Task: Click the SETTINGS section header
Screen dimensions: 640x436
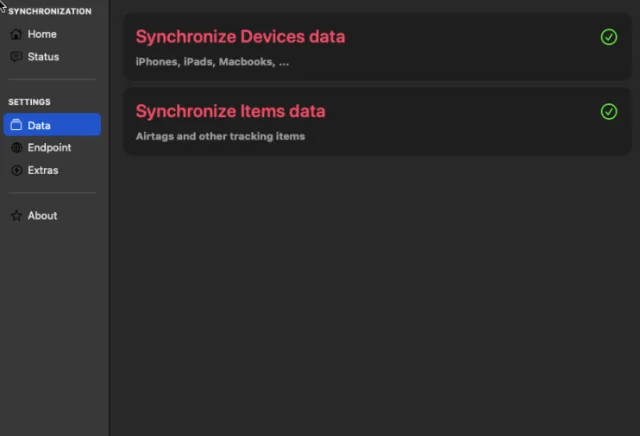Action: (29, 102)
